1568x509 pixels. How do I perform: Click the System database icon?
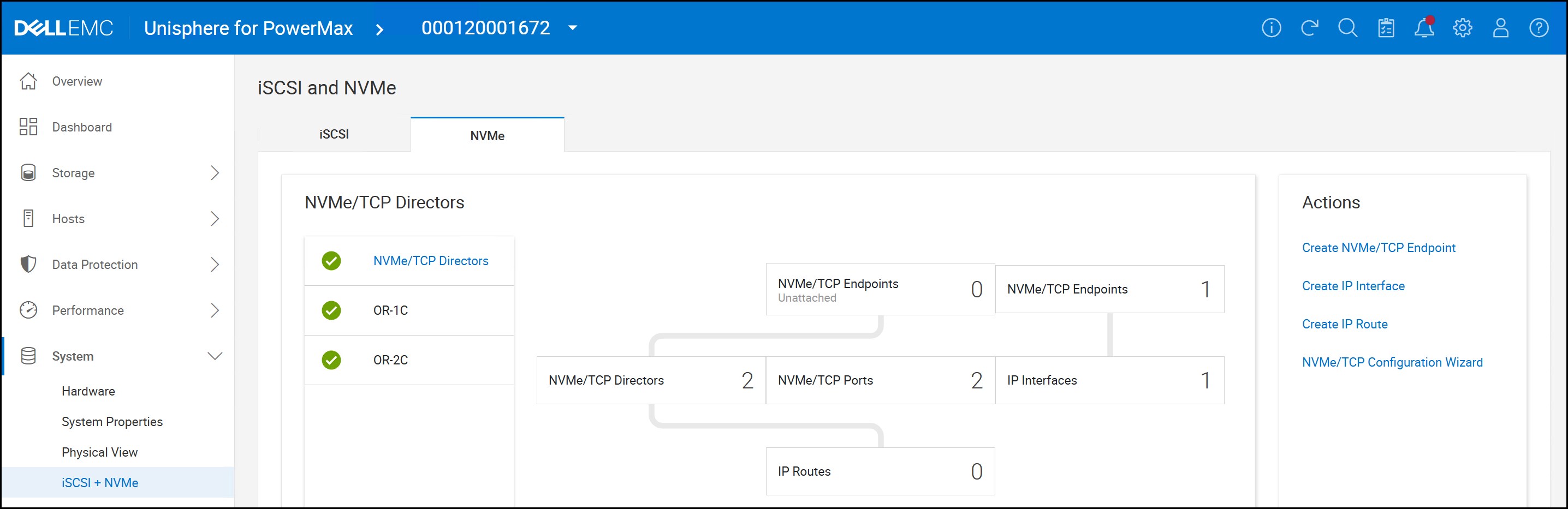point(28,356)
